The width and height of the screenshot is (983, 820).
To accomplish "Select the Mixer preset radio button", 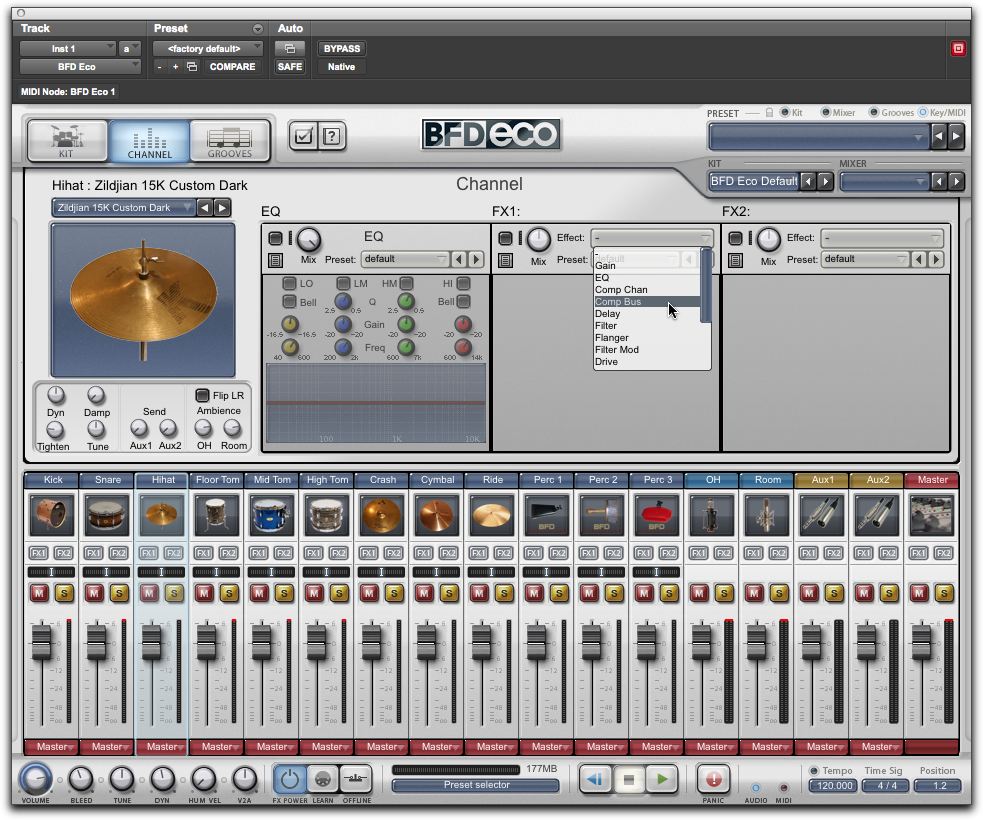I will point(826,112).
